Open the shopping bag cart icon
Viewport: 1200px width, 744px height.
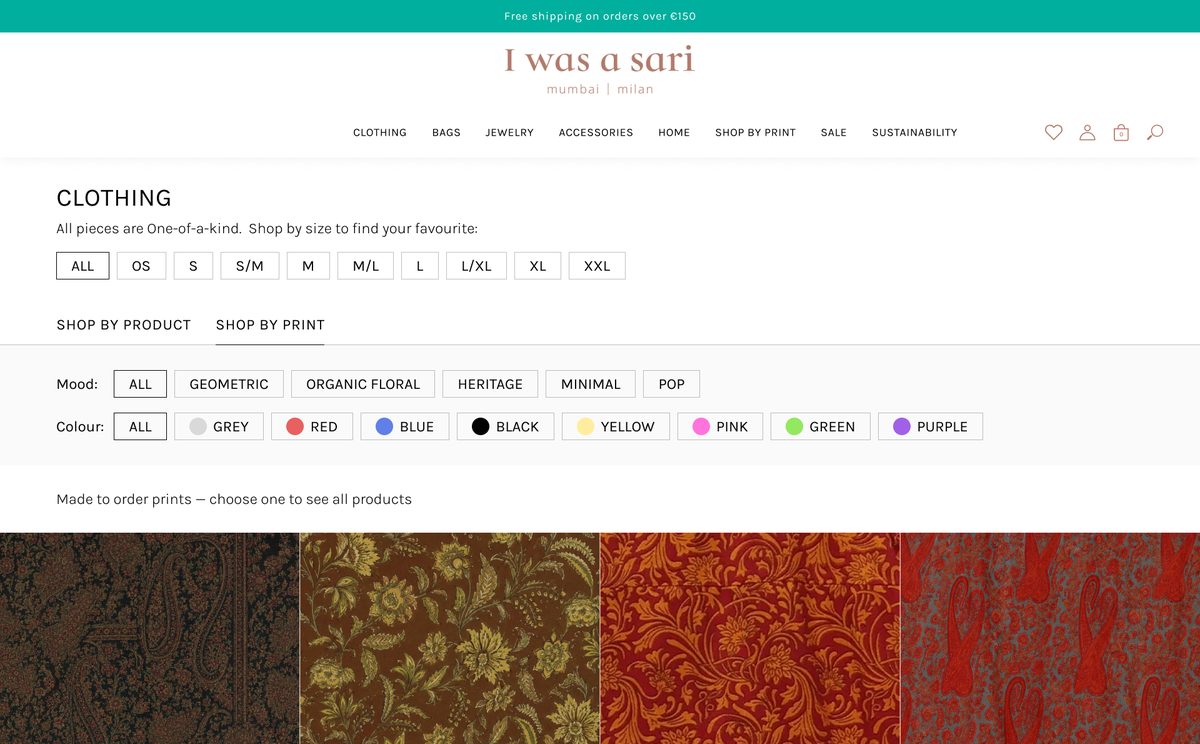1121,132
